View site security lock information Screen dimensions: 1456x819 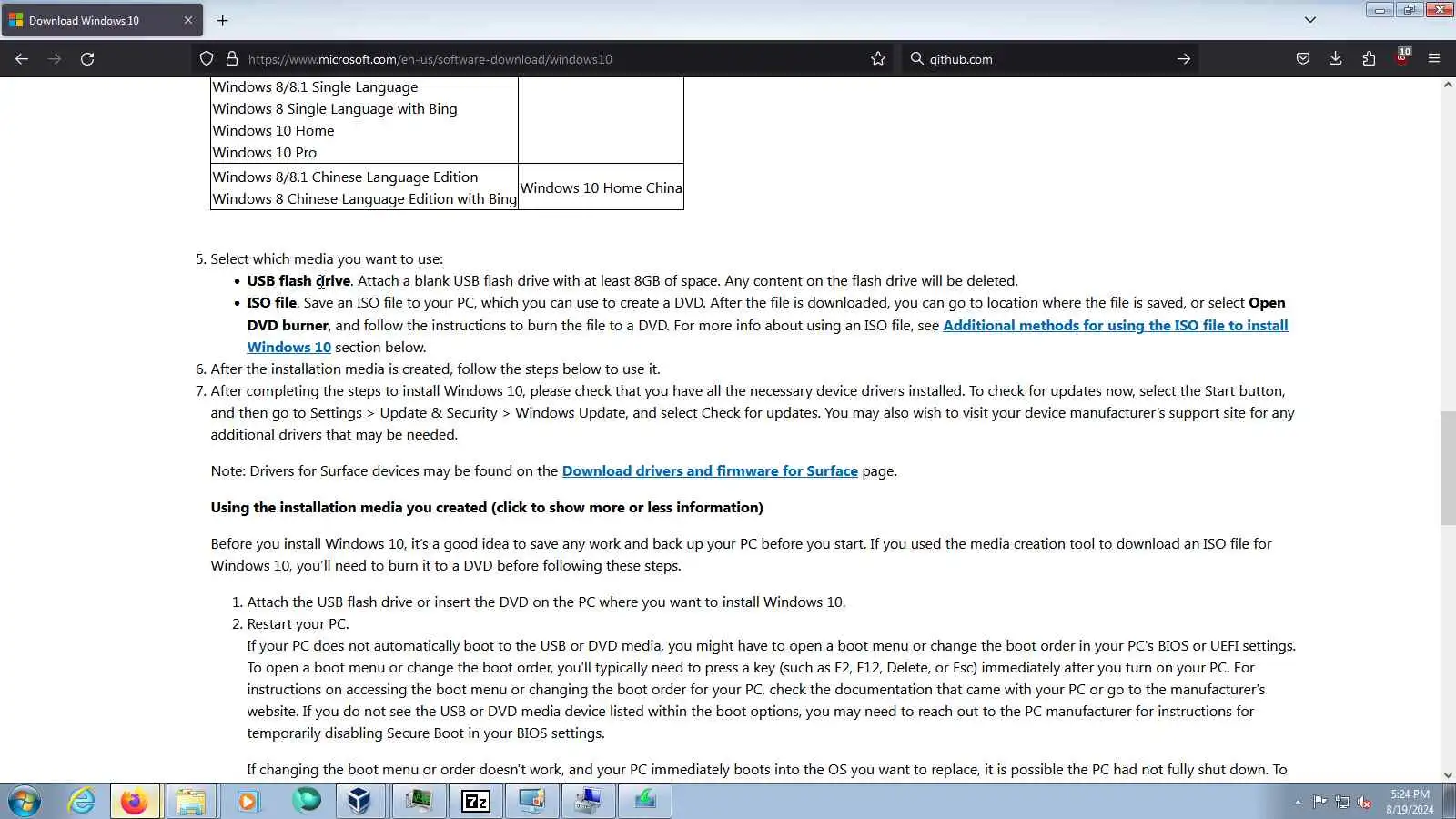pyautogui.click(x=232, y=59)
